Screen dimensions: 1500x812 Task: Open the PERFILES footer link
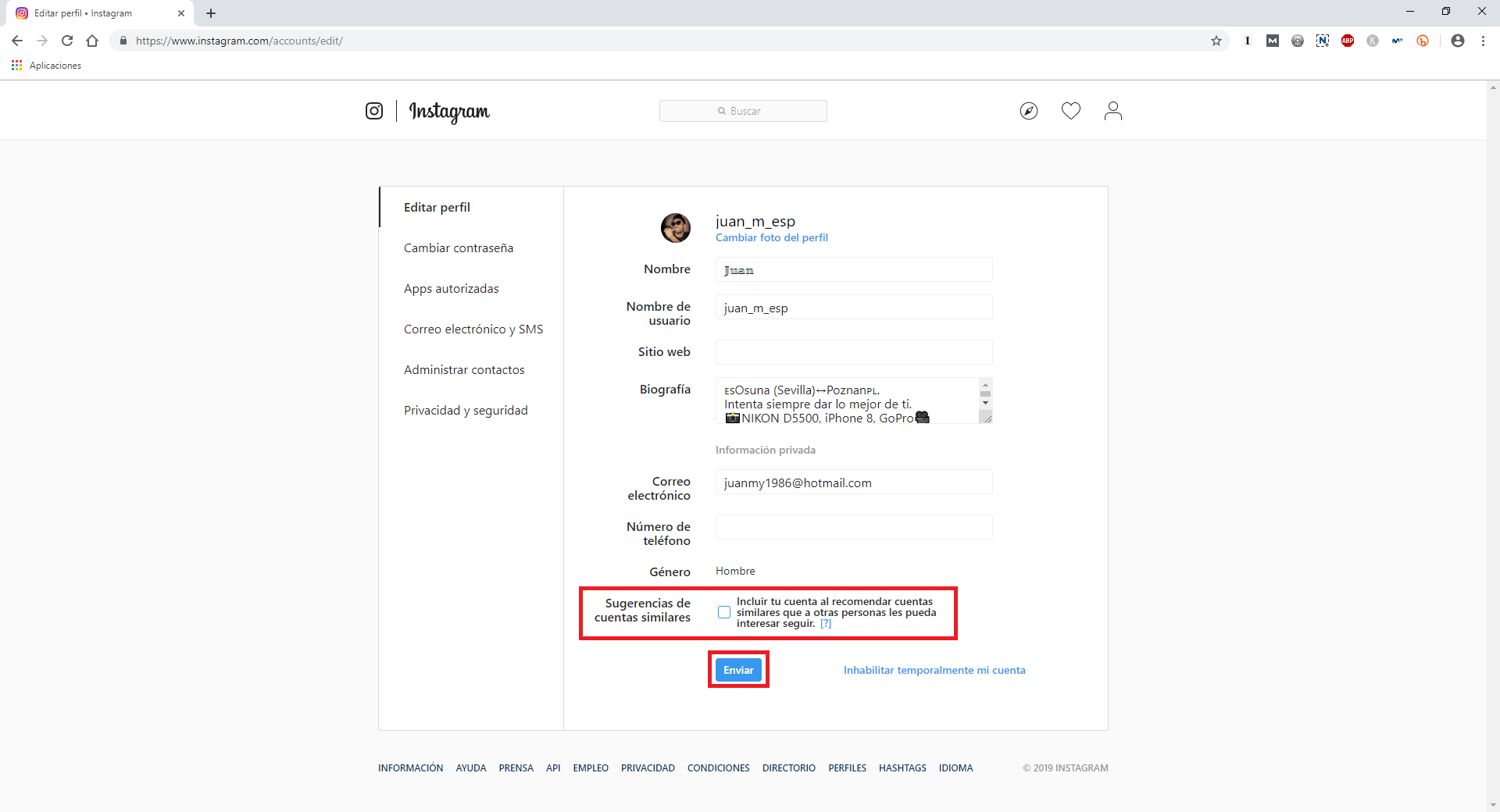(x=847, y=768)
